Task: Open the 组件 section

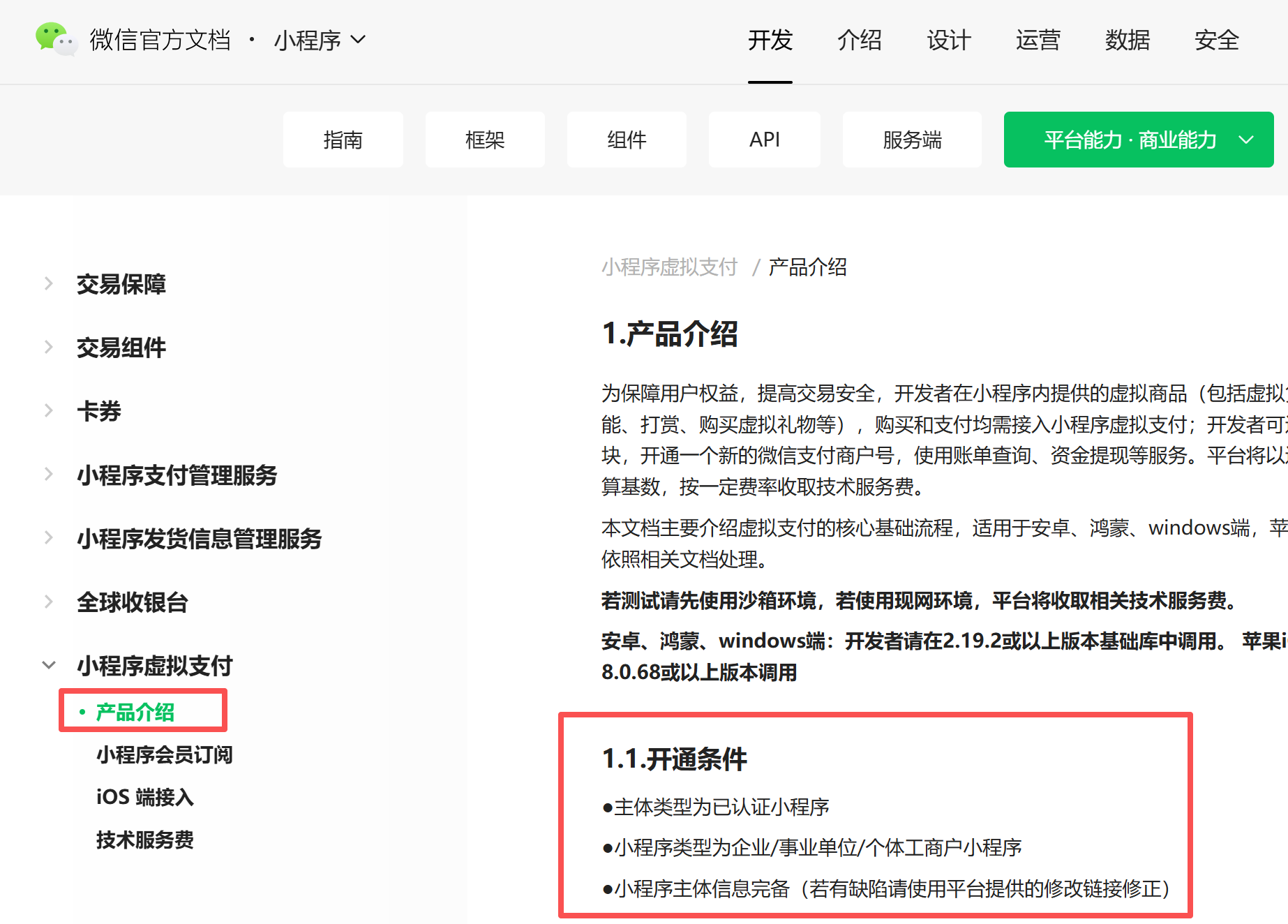Action: 627,140
